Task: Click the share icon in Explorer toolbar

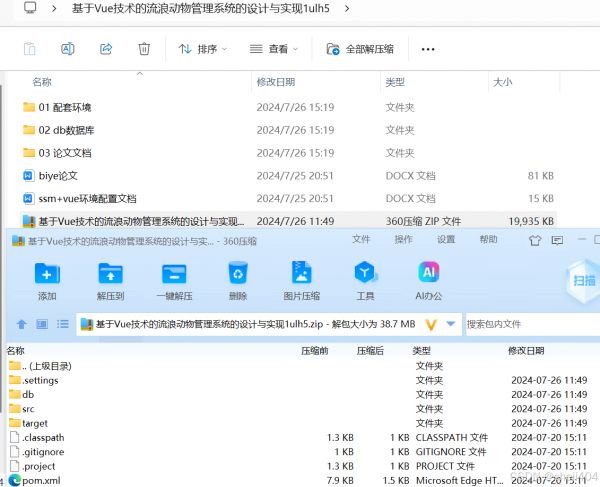Action: (106, 49)
